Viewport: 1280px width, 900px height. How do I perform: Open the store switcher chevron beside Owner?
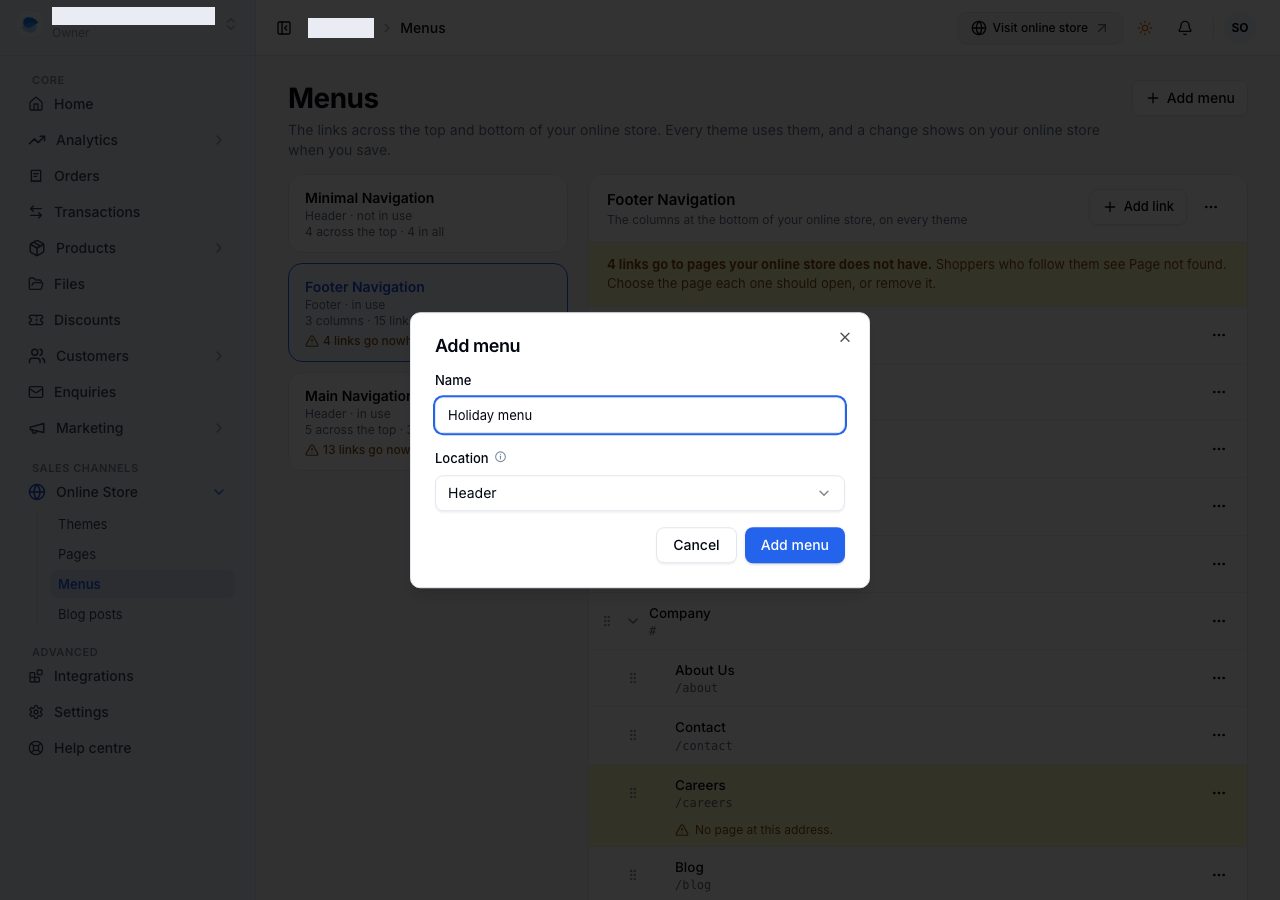(x=231, y=23)
